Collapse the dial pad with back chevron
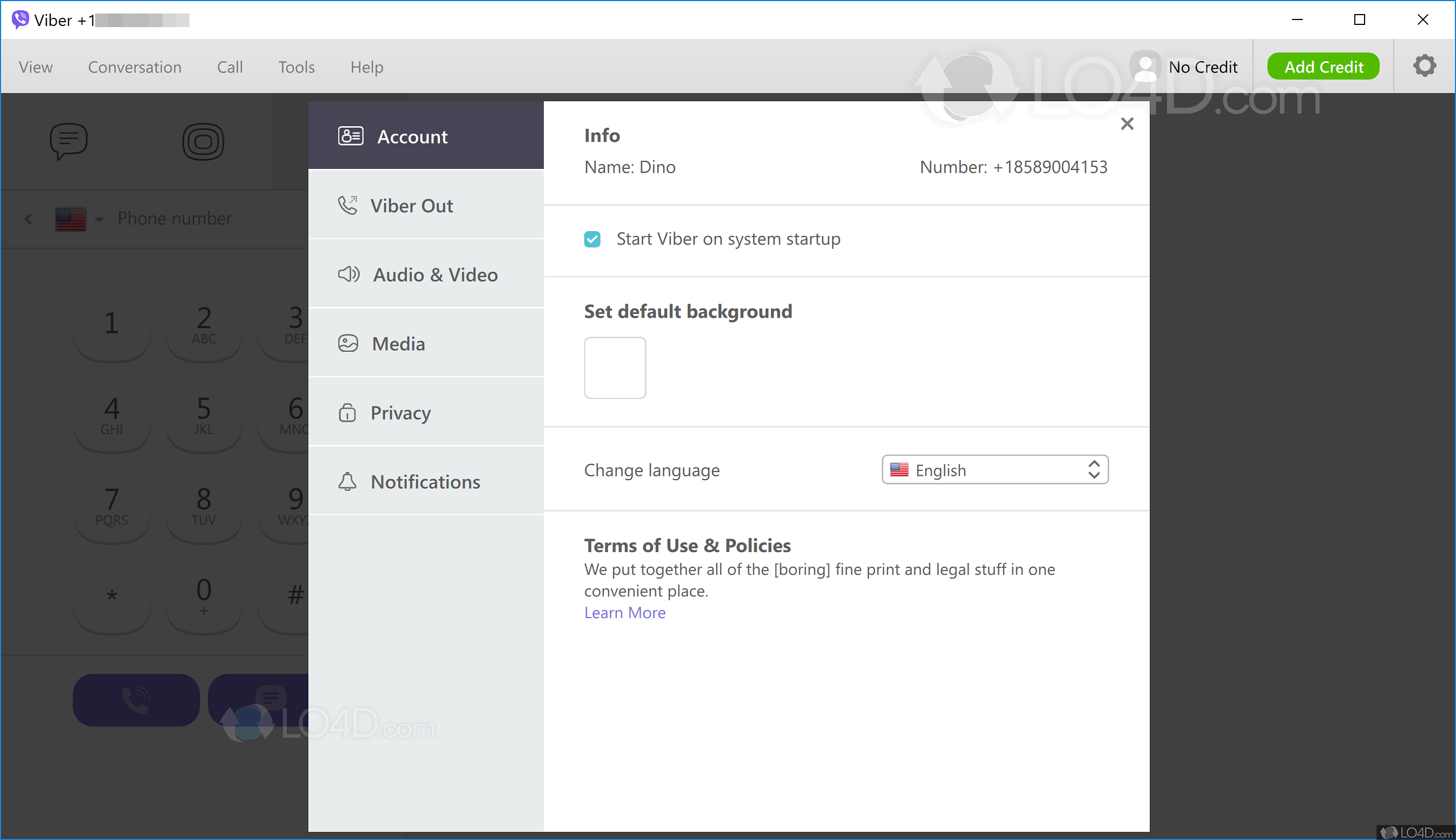The width and height of the screenshot is (1456, 840). [28, 219]
